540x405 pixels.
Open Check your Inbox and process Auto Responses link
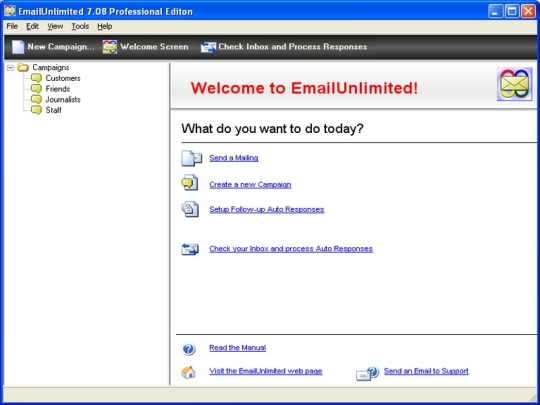tap(291, 249)
